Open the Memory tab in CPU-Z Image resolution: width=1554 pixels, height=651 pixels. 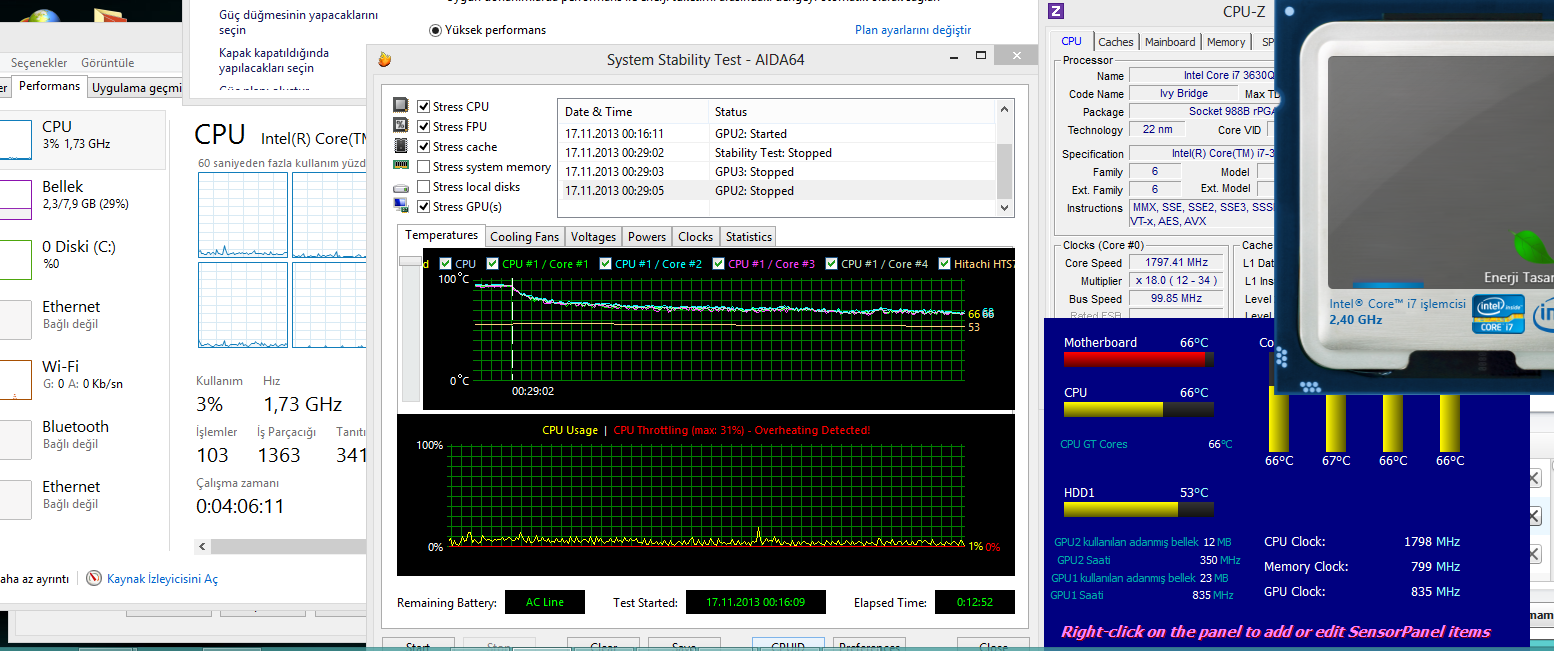1226,42
